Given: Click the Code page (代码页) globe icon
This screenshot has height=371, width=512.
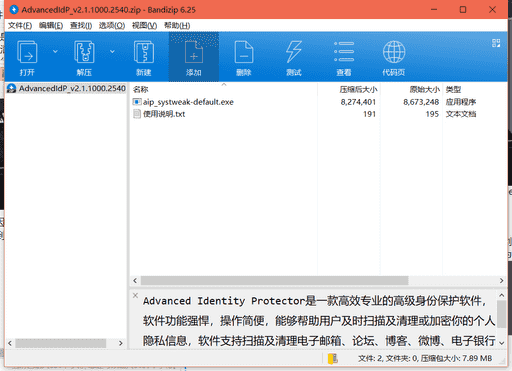Looking at the screenshot, I should (x=394, y=52).
